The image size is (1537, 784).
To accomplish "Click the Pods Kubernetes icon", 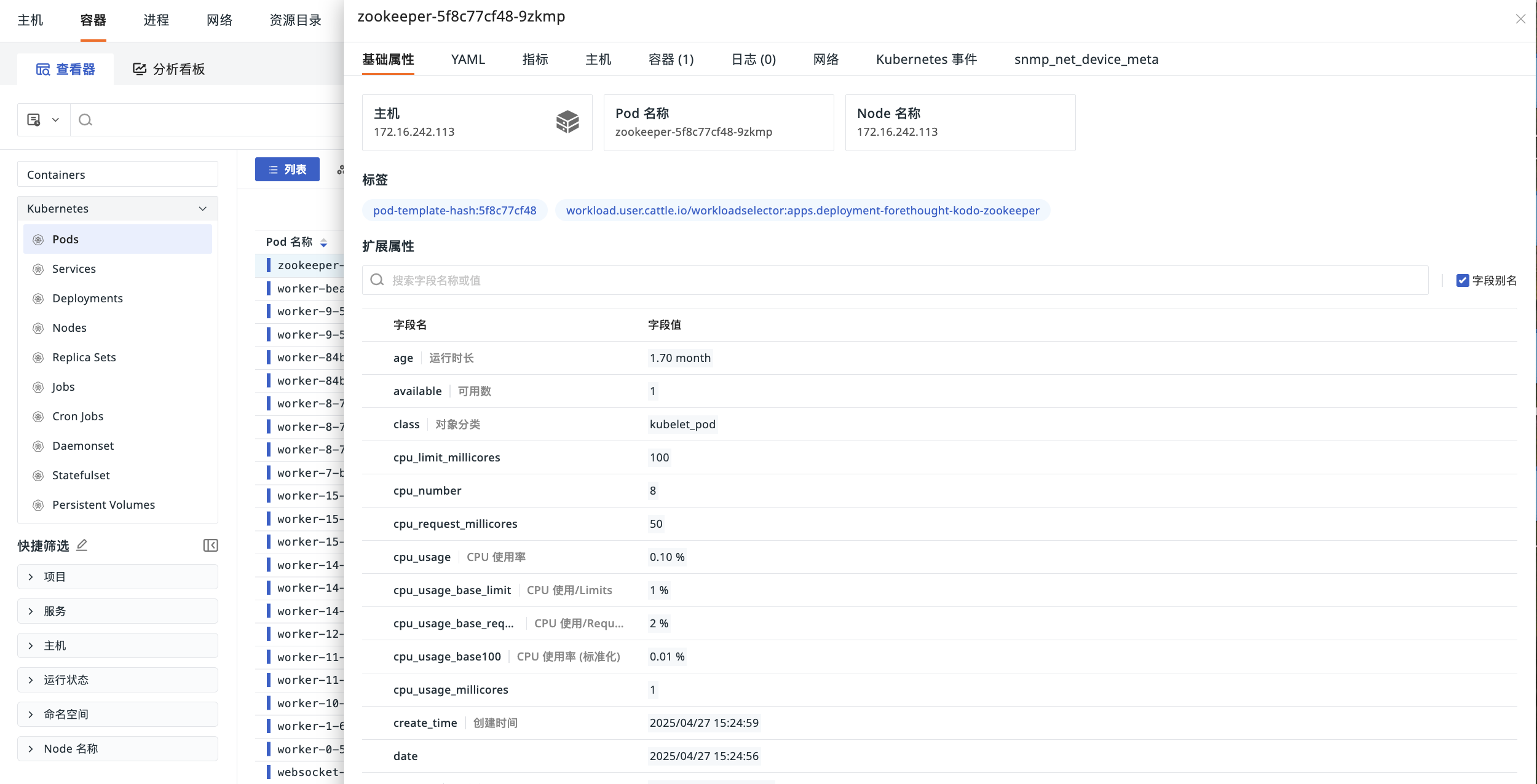I will (38, 240).
